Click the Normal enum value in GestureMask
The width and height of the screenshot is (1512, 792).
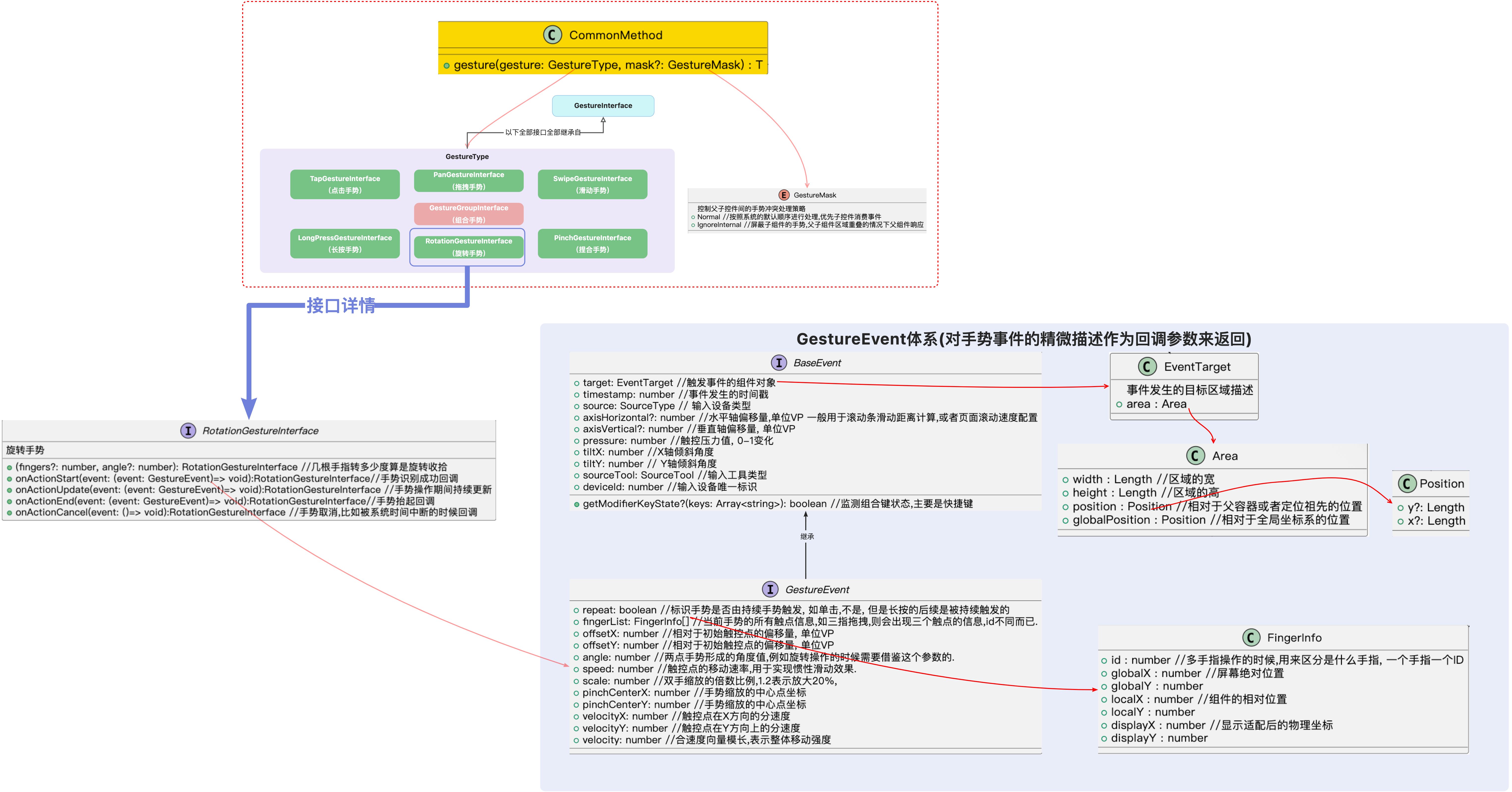786,216
